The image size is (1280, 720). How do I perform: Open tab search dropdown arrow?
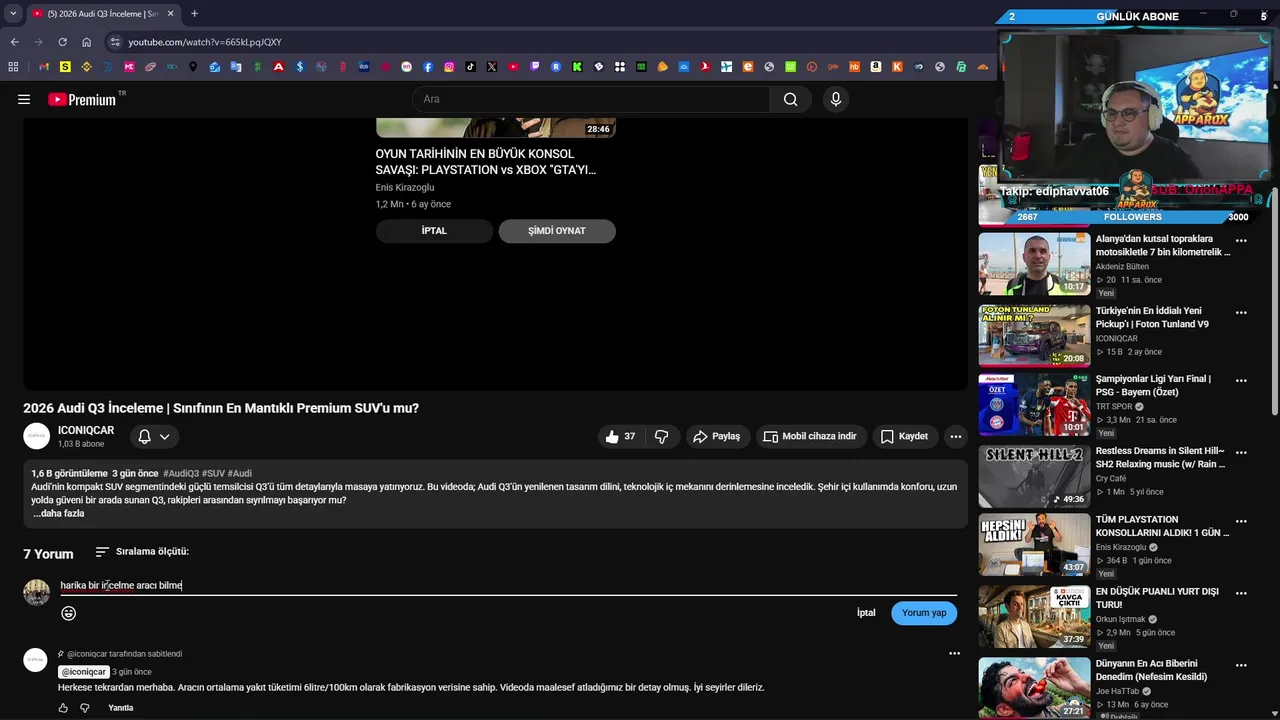click(13, 14)
